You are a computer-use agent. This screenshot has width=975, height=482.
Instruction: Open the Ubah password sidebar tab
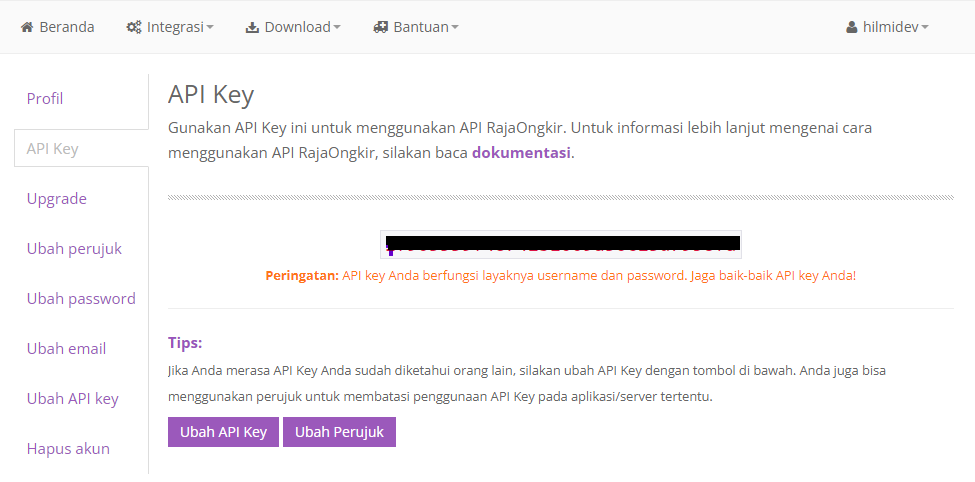click(x=81, y=299)
